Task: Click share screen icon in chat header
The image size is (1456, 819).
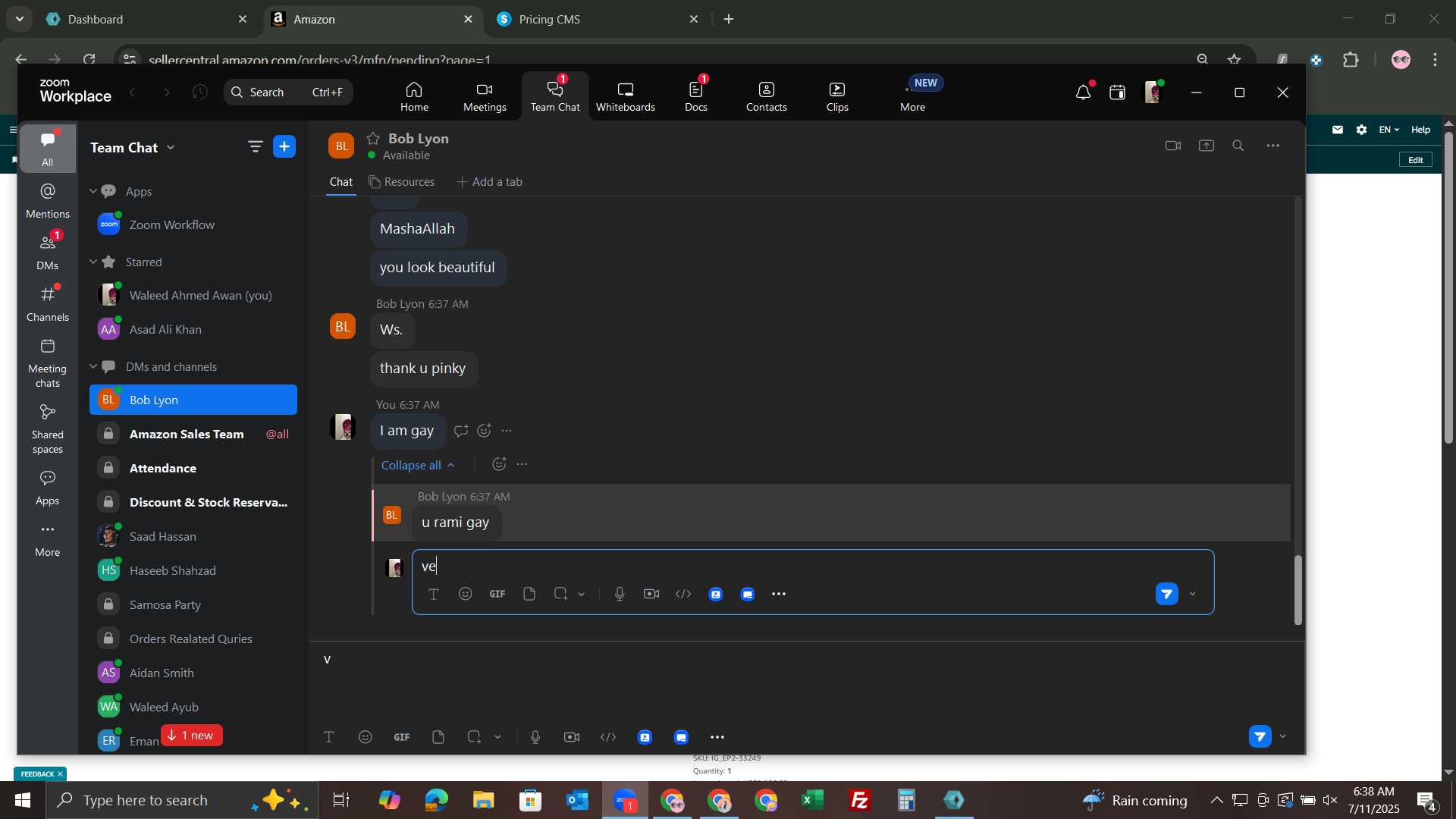Action: click(1207, 146)
